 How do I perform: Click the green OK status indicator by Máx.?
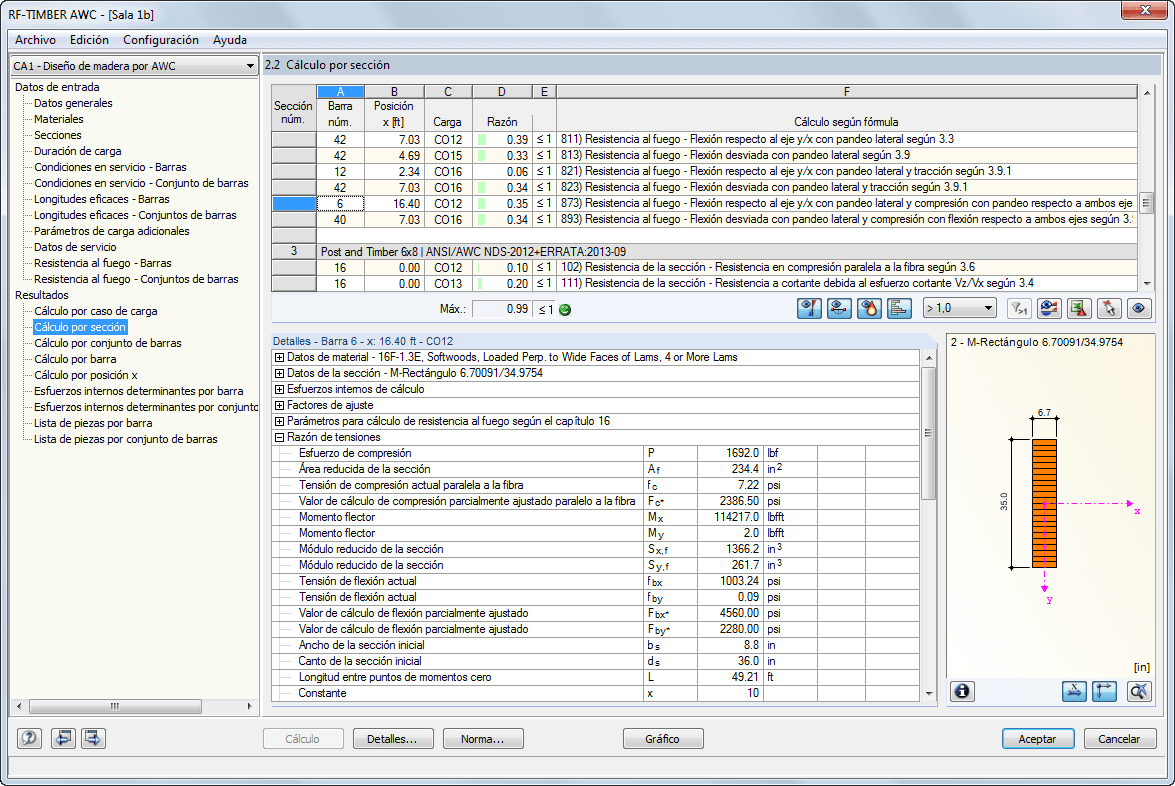[x=565, y=309]
